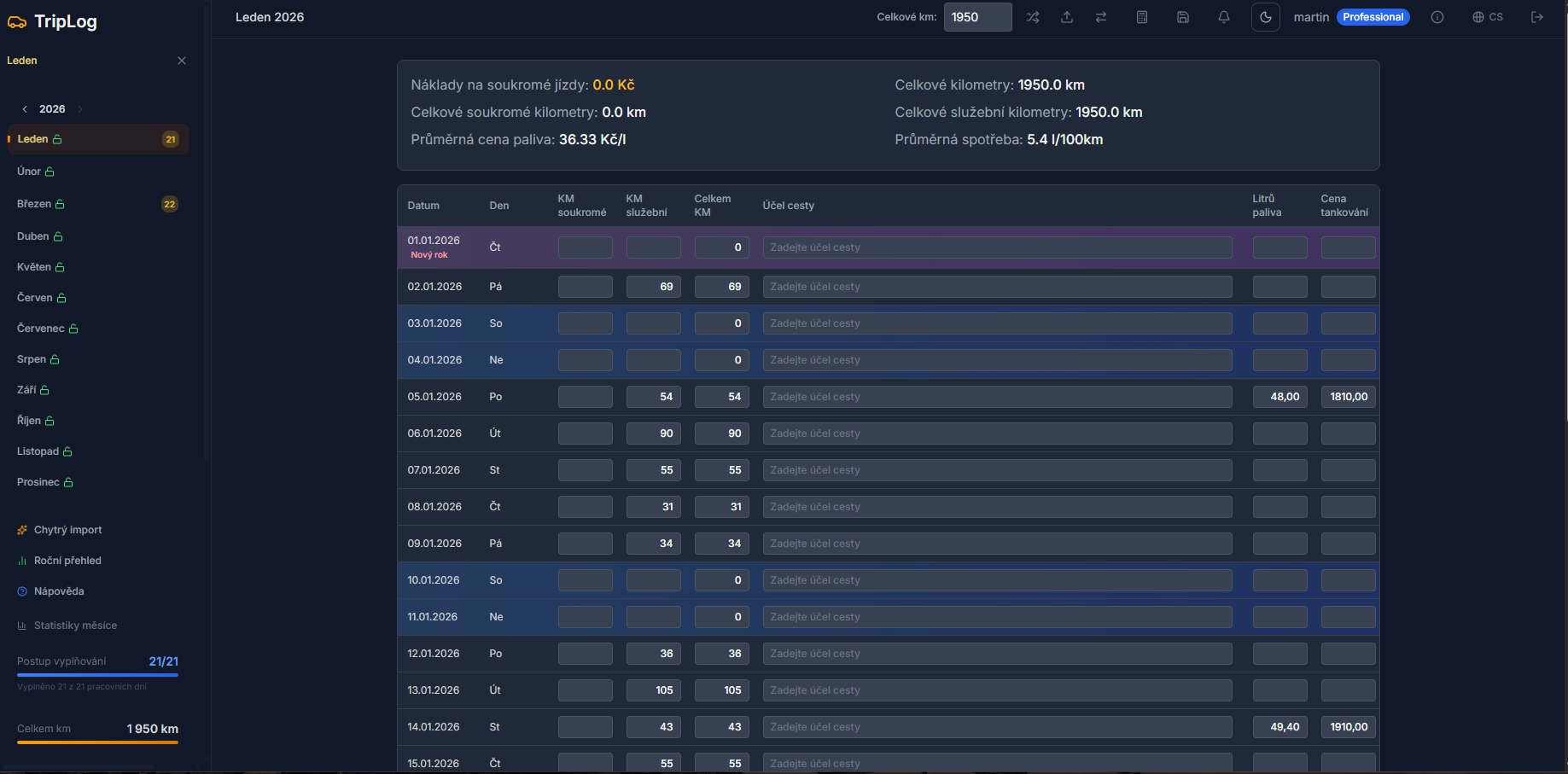Image resolution: width=1568 pixels, height=774 pixels.
Task: Expand Statistiky měsíce section
Action: point(75,626)
